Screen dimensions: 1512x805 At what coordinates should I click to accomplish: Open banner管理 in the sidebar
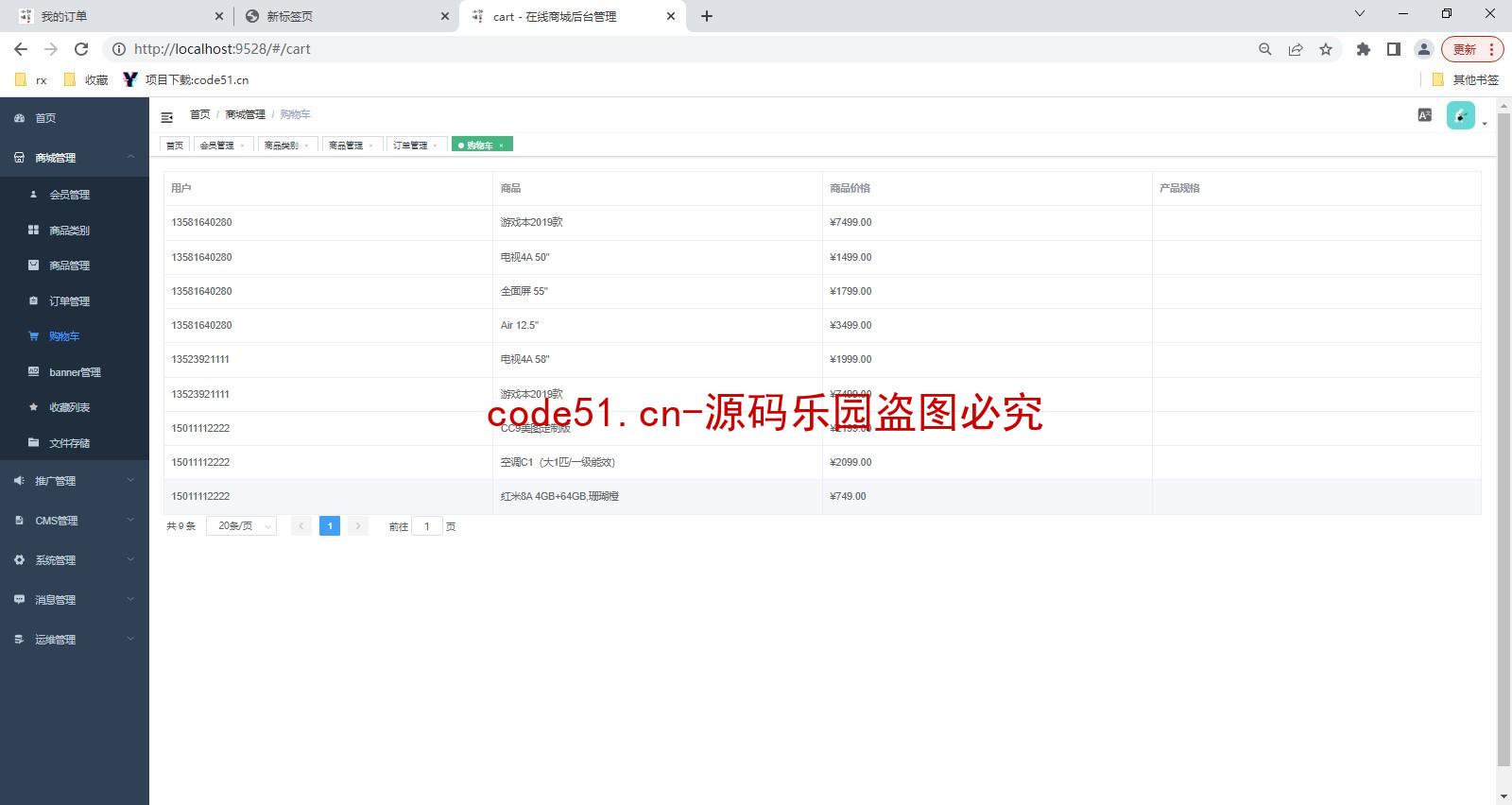75,372
